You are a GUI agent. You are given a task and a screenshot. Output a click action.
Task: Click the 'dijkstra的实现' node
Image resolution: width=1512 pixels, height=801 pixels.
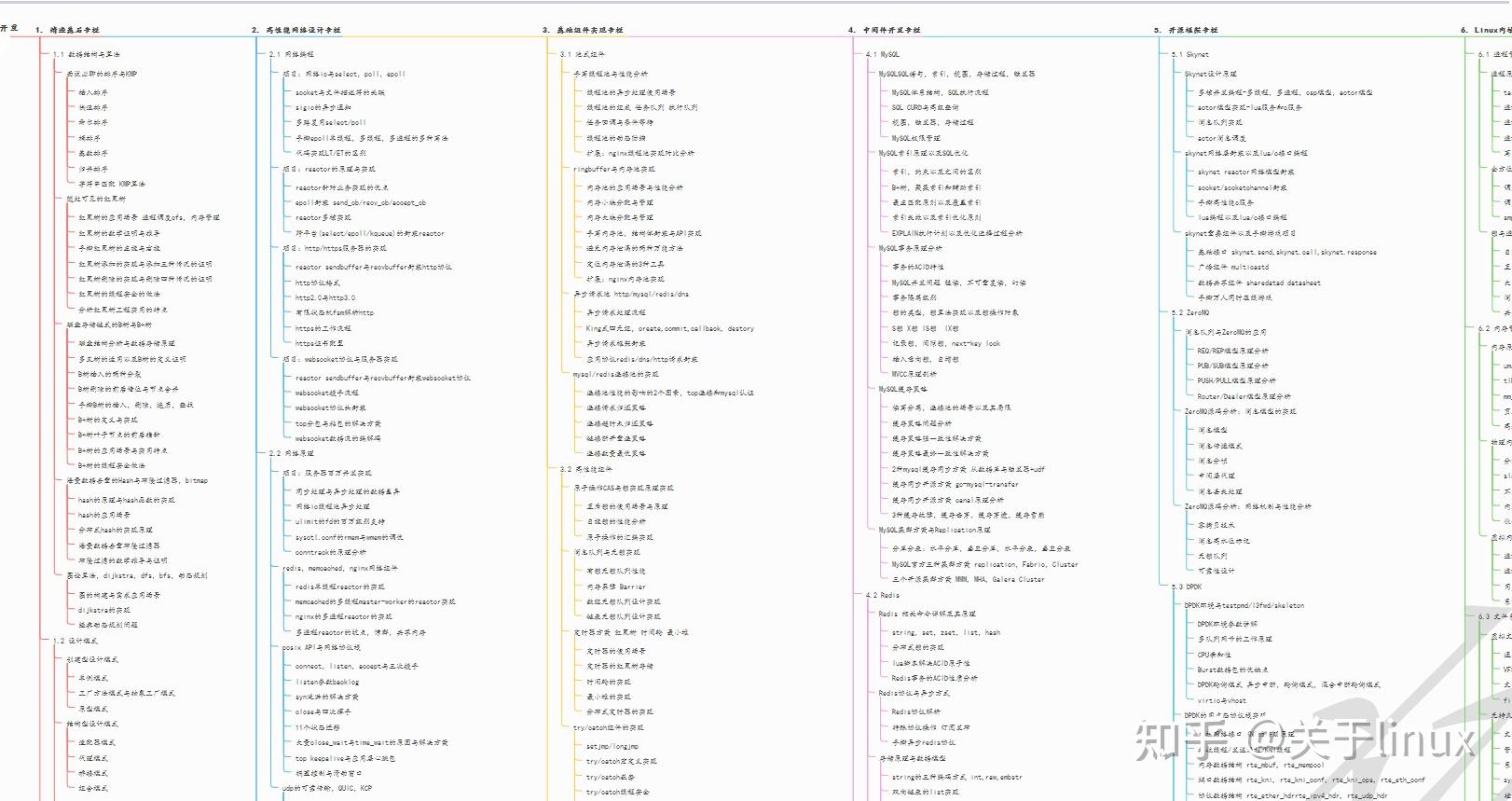coord(104,610)
